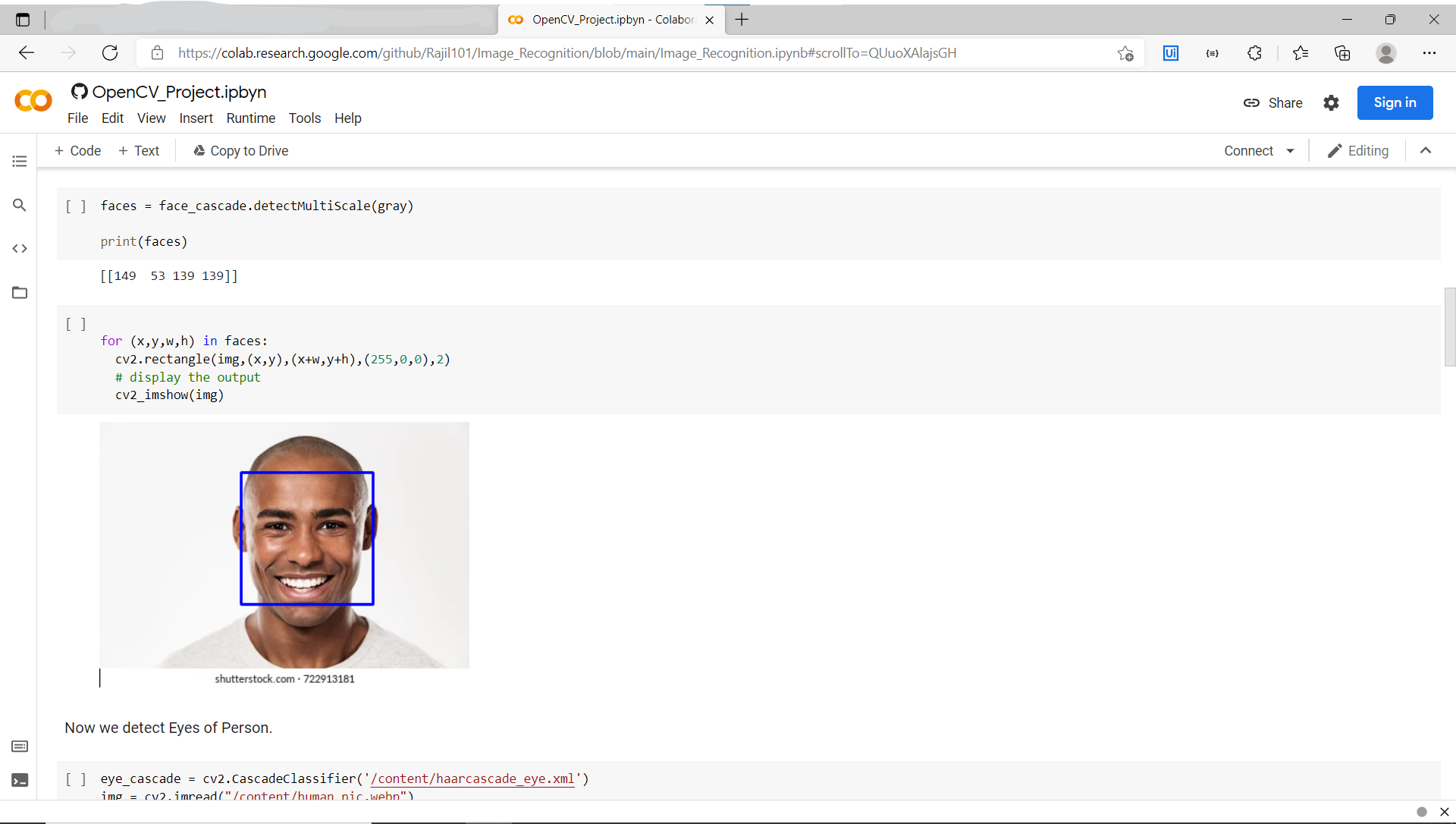Click Copy to Drive button
1456x824 pixels.
click(x=241, y=151)
